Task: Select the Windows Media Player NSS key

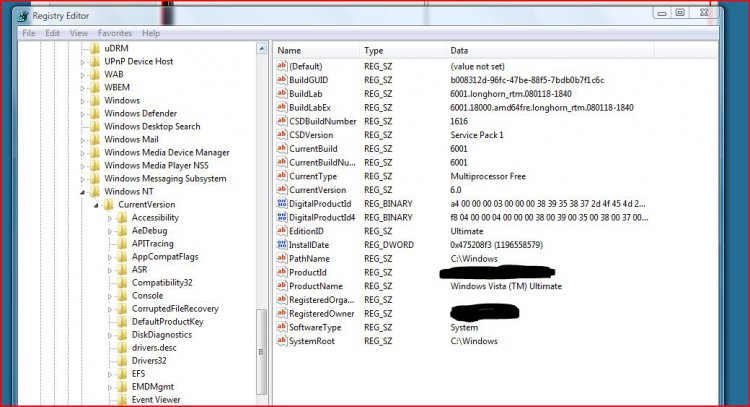Action: click(156, 165)
